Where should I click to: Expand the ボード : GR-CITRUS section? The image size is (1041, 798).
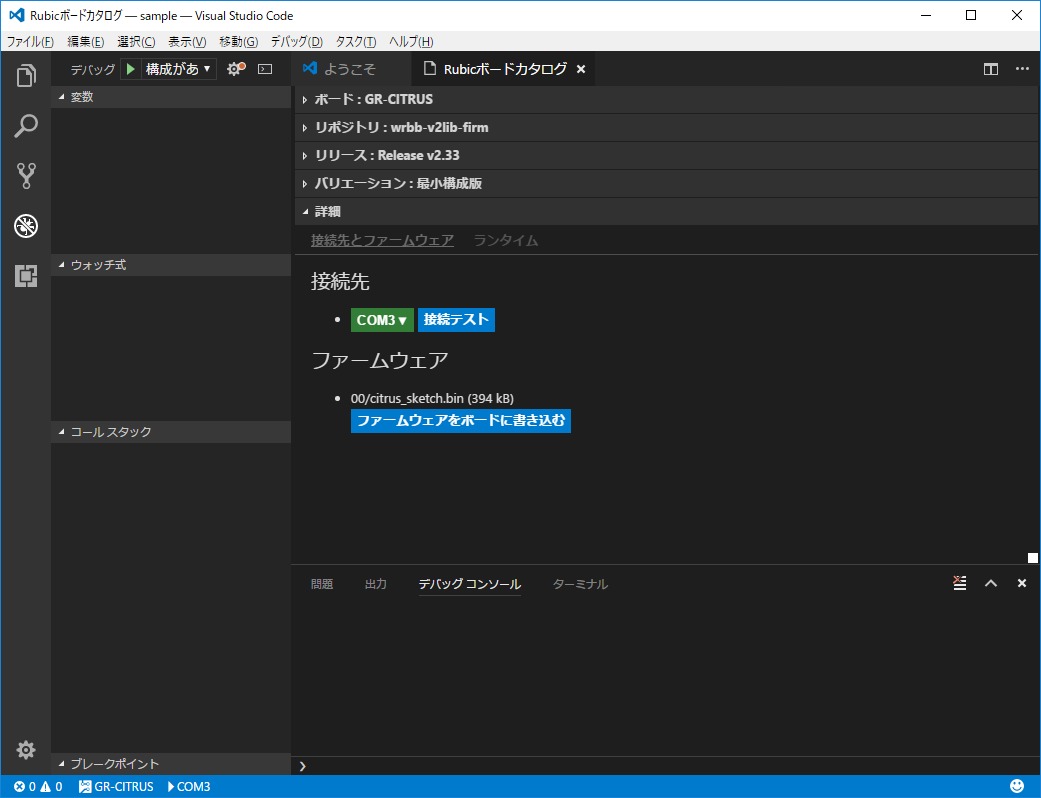[666, 100]
